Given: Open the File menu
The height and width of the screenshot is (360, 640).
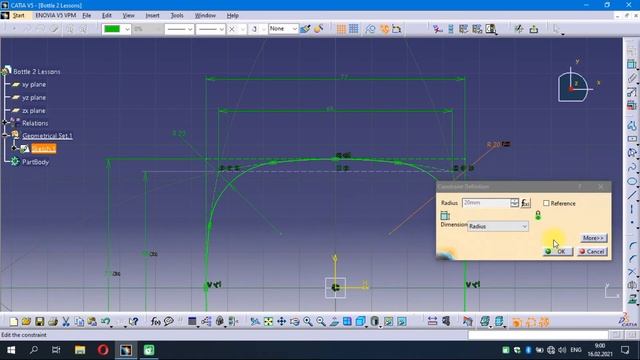Looking at the screenshot, I should (x=87, y=16).
